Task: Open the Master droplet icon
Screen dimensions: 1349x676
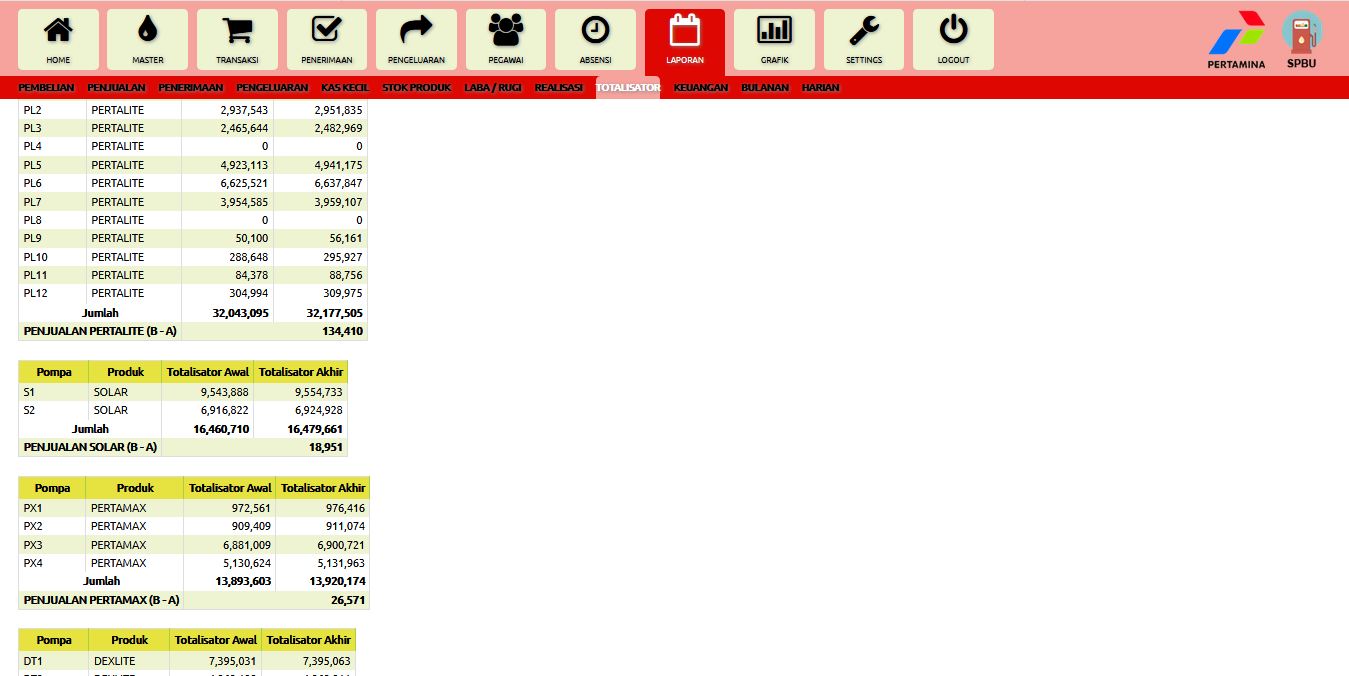Action: (x=148, y=31)
